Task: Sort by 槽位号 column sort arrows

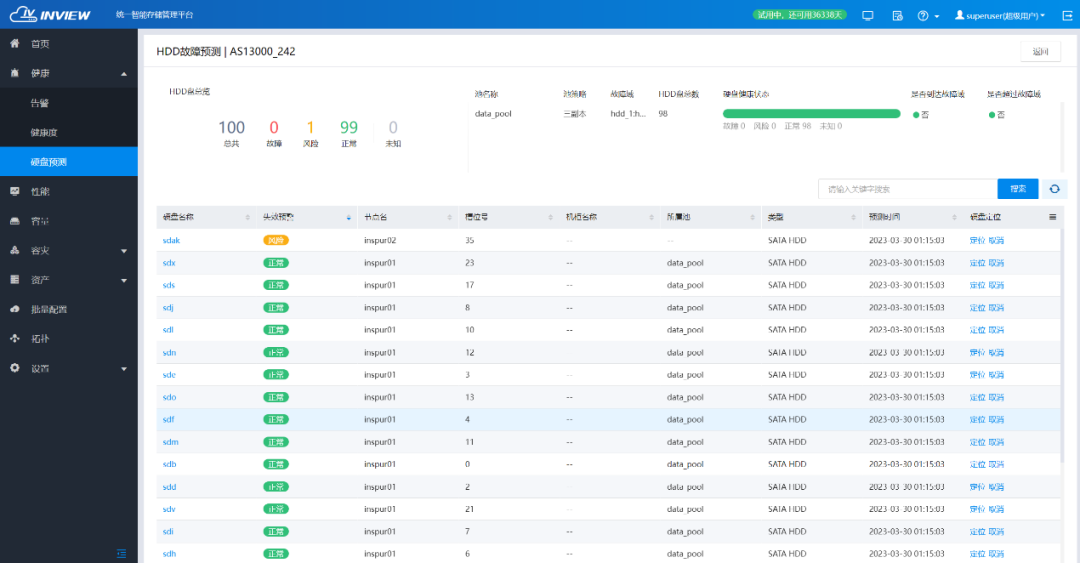Action: (550, 217)
